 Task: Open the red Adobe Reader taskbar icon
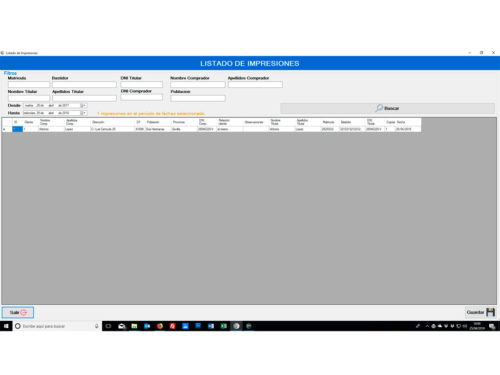pyautogui.click(x=172, y=326)
